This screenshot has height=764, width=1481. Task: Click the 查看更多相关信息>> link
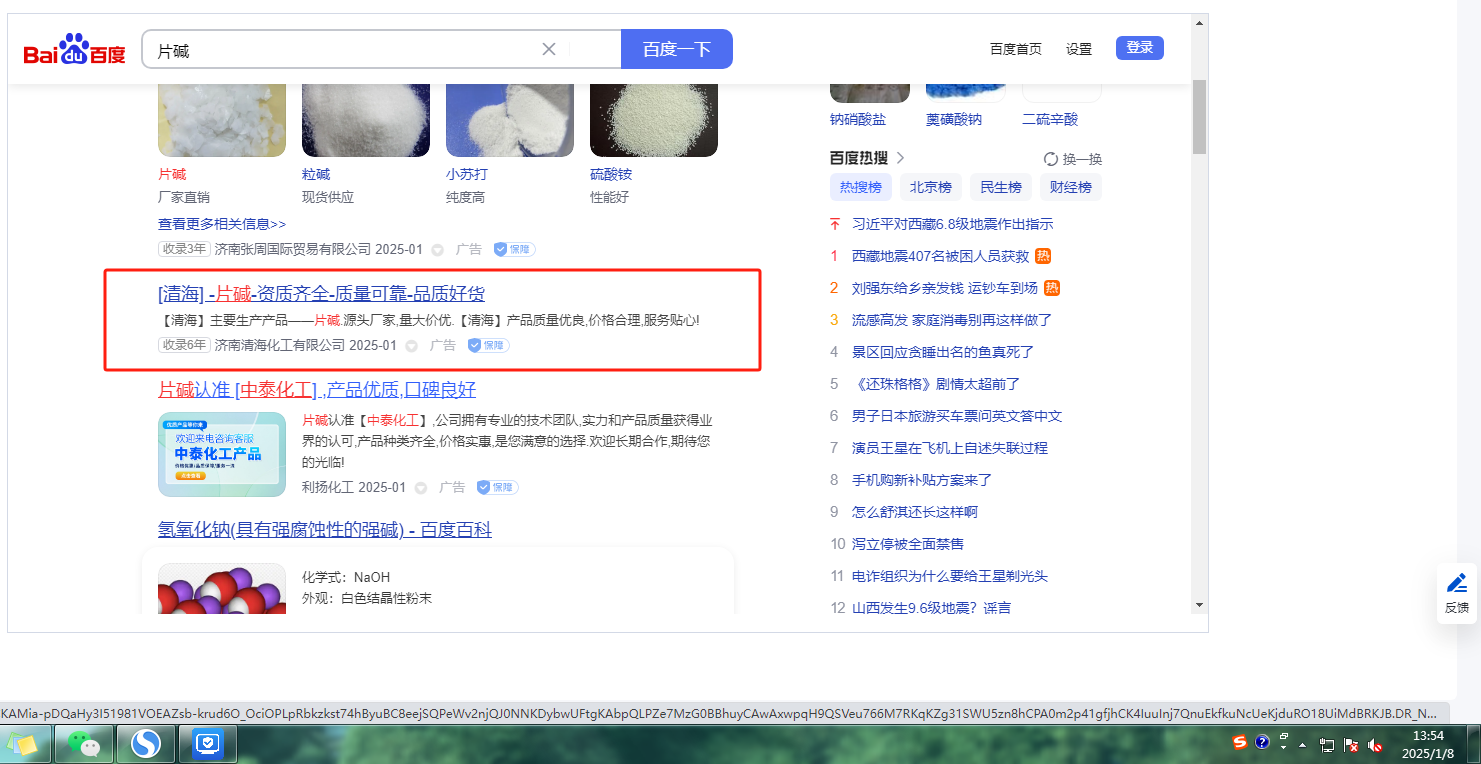[x=222, y=224]
